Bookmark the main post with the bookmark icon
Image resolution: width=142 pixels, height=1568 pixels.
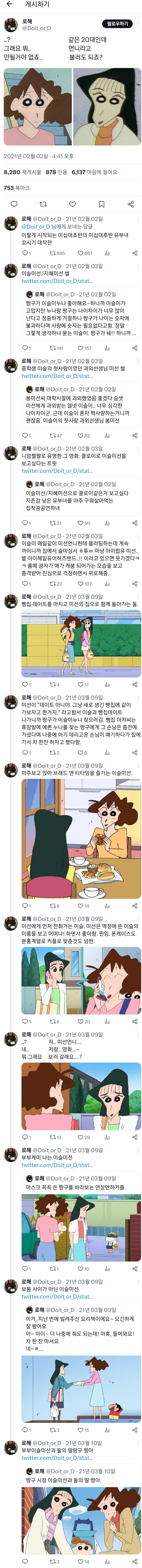101,204
